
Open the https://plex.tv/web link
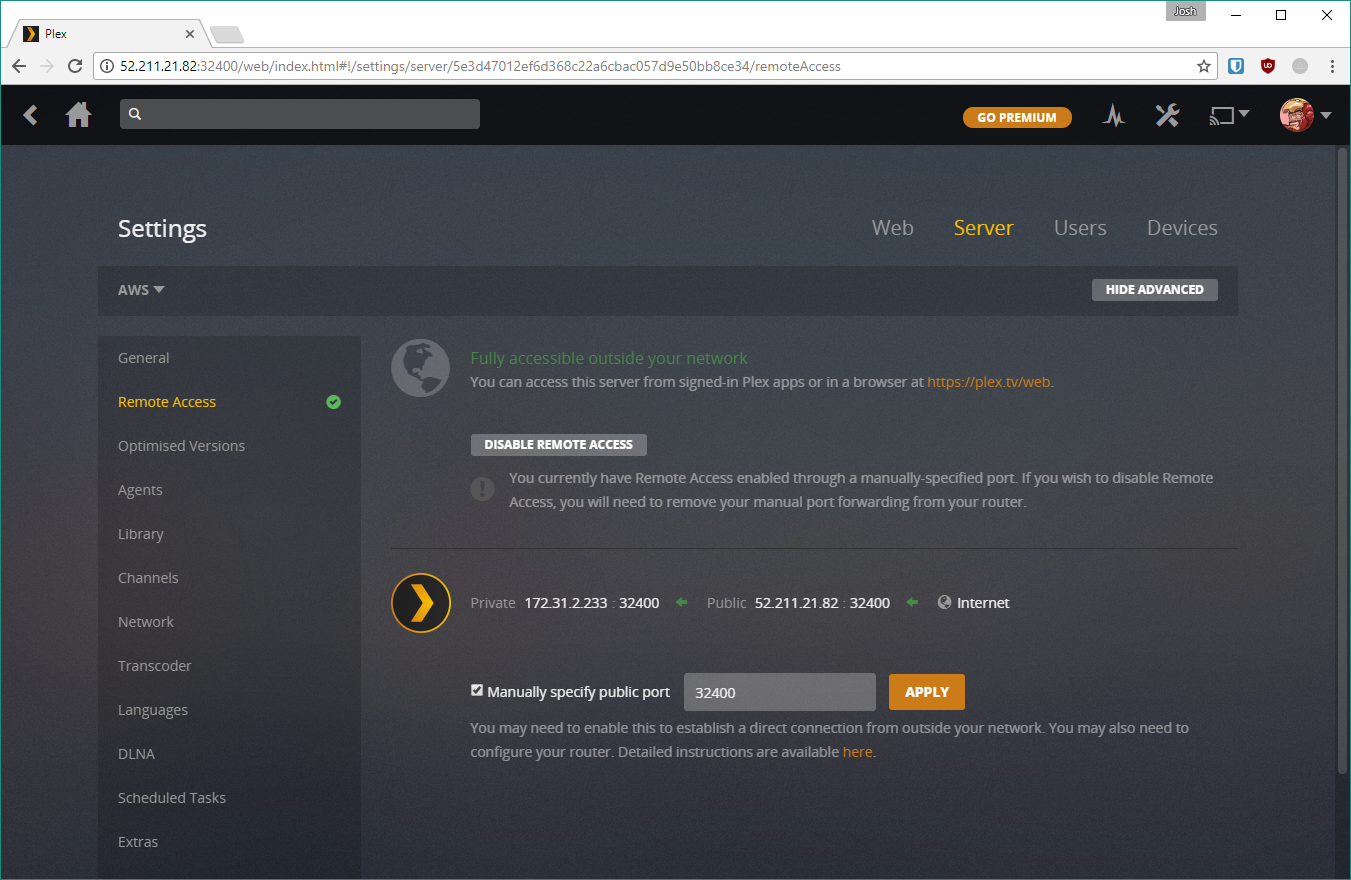click(x=989, y=382)
